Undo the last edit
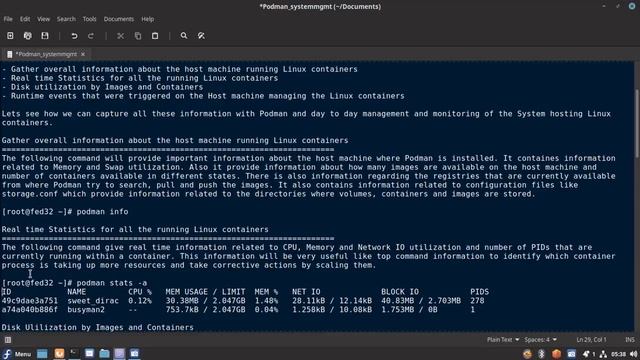640x360 pixels. point(74,36)
